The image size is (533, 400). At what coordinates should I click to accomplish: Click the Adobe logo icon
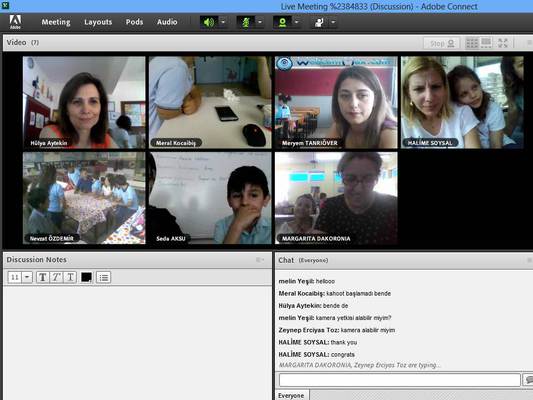point(15,22)
